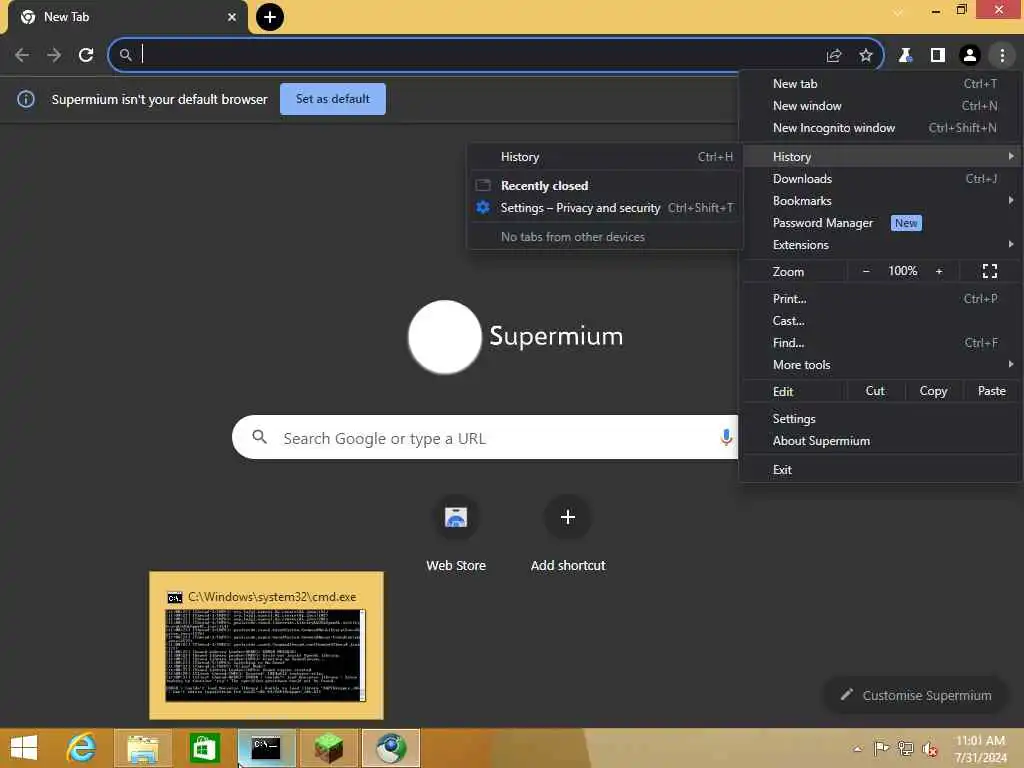Click Customise Supermium button
The width and height of the screenshot is (1024, 768).
[x=916, y=696]
